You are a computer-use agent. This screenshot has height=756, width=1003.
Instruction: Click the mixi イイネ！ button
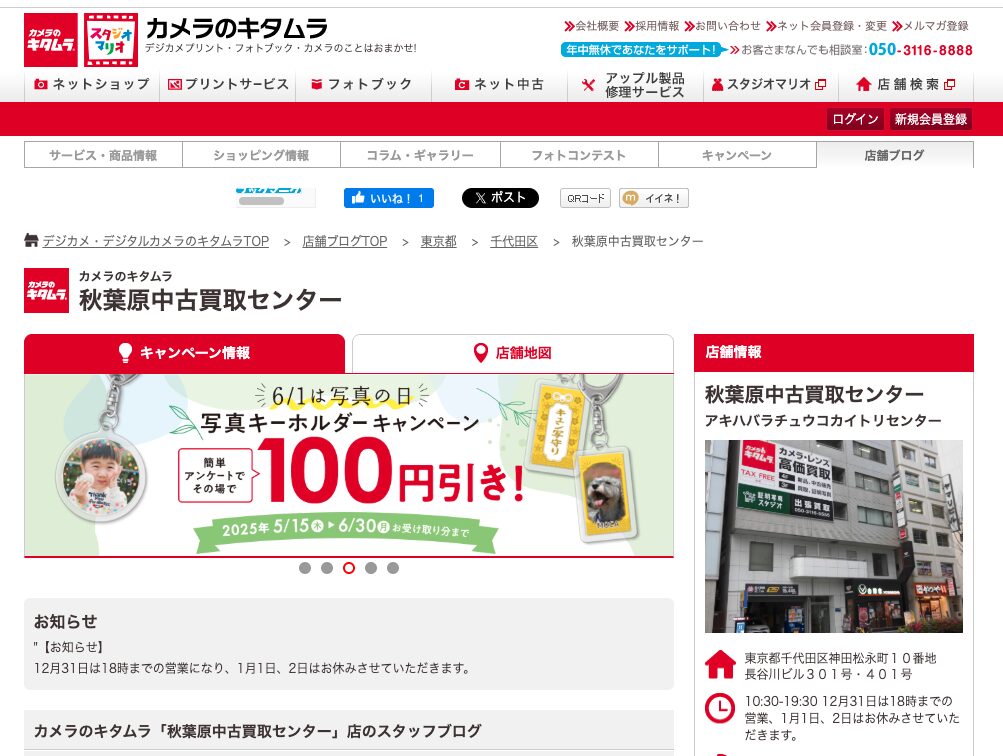(654, 198)
